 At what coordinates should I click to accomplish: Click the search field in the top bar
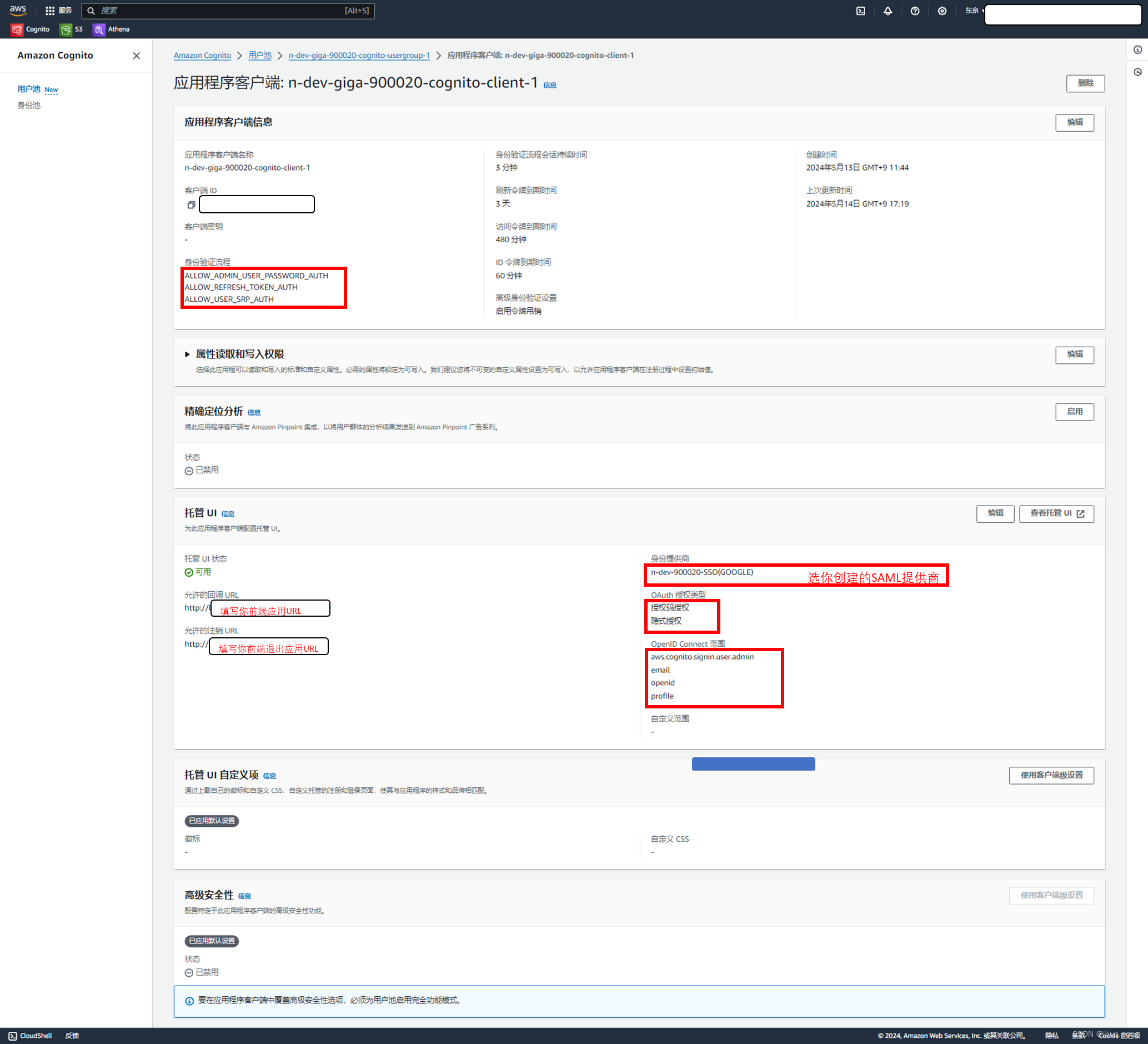(228, 11)
